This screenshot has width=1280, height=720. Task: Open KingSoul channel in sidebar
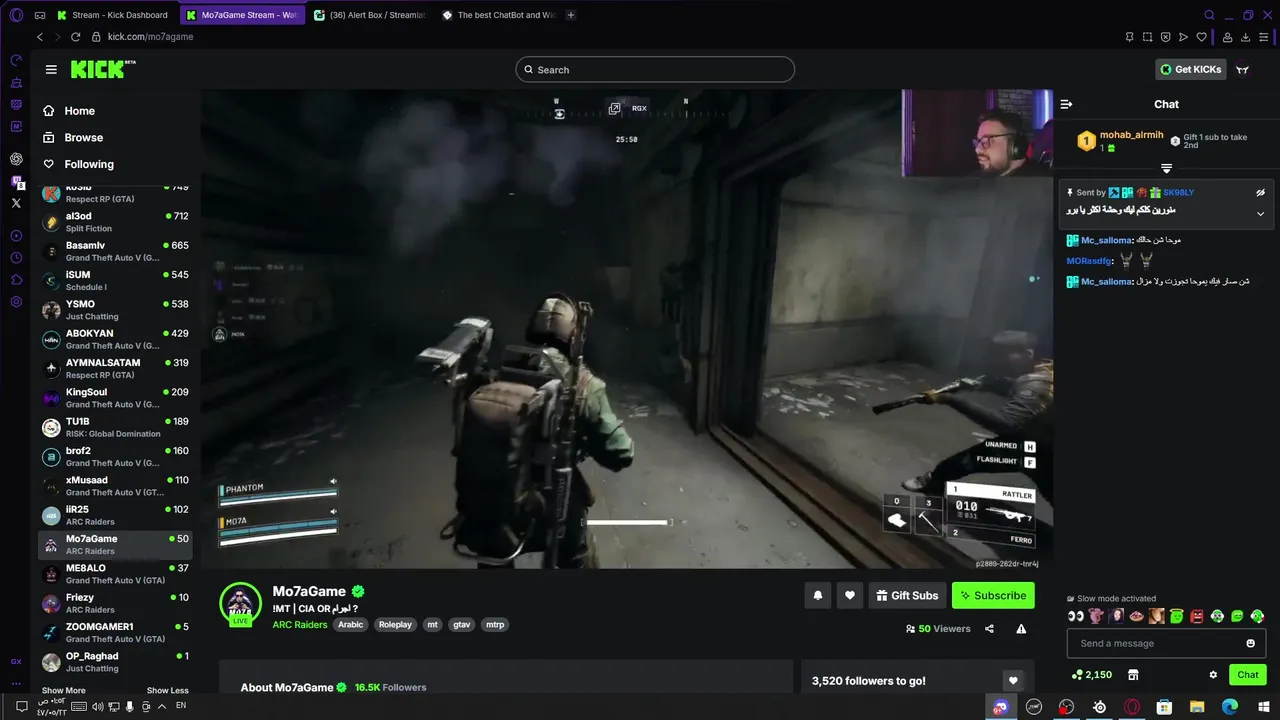[116, 398]
